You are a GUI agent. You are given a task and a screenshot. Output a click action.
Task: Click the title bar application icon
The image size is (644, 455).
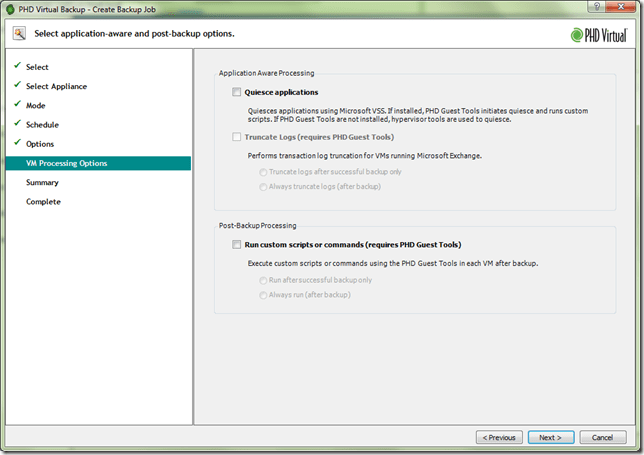pos(10,8)
